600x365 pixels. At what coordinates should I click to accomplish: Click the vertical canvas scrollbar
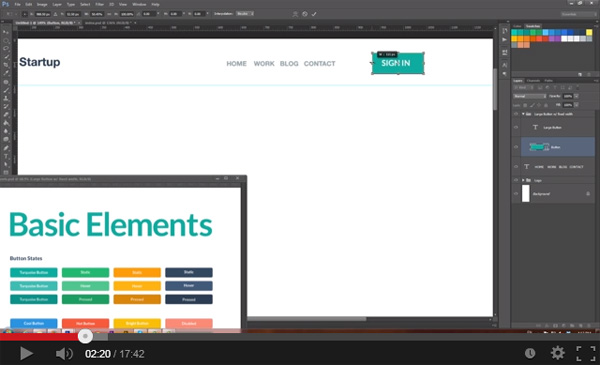[495, 90]
